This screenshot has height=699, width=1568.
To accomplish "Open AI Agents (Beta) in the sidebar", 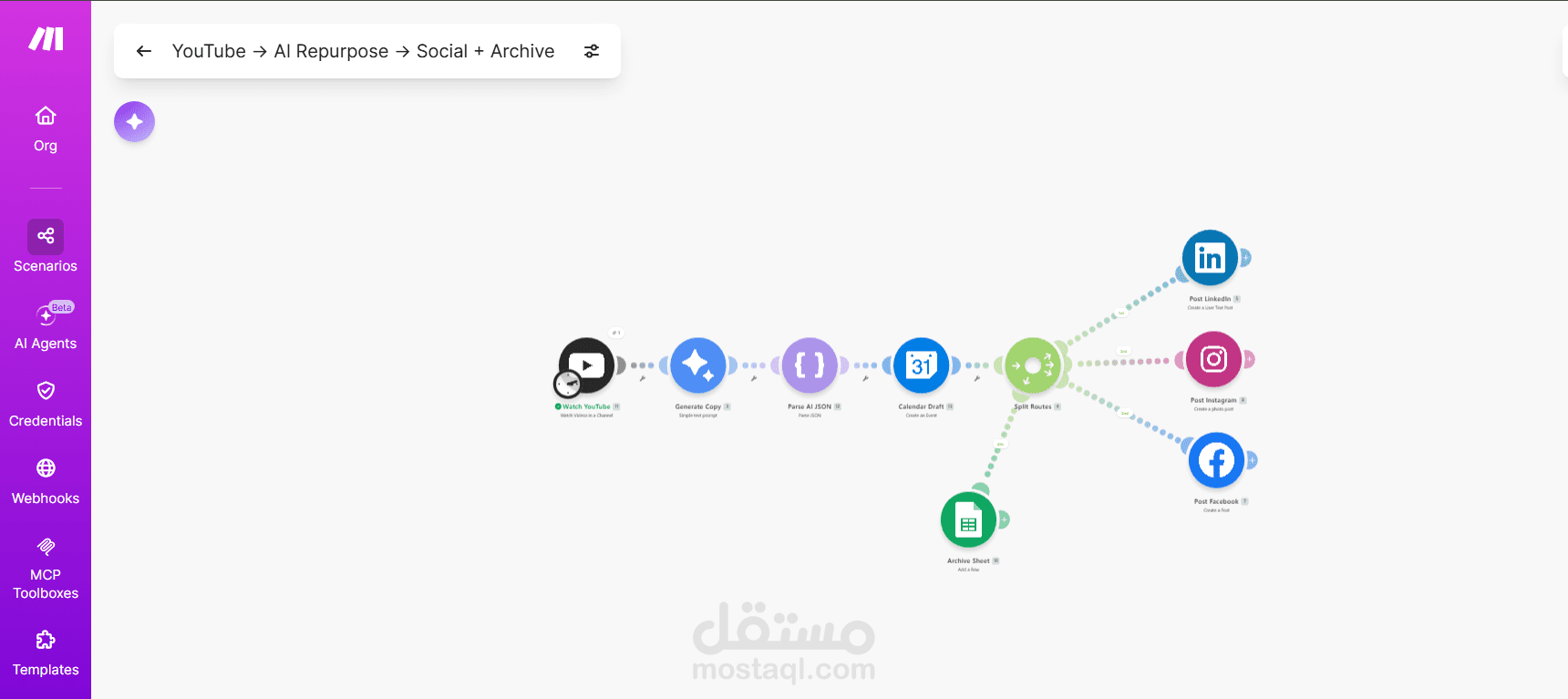I will coord(46,326).
